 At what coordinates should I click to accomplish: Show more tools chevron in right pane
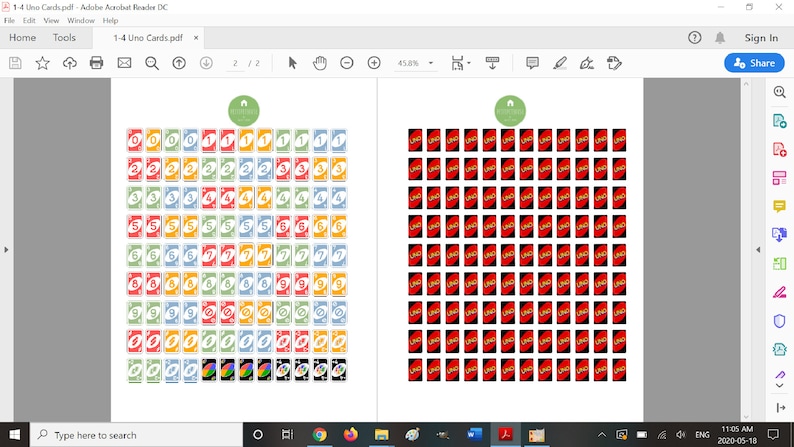pyautogui.click(x=779, y=386)
